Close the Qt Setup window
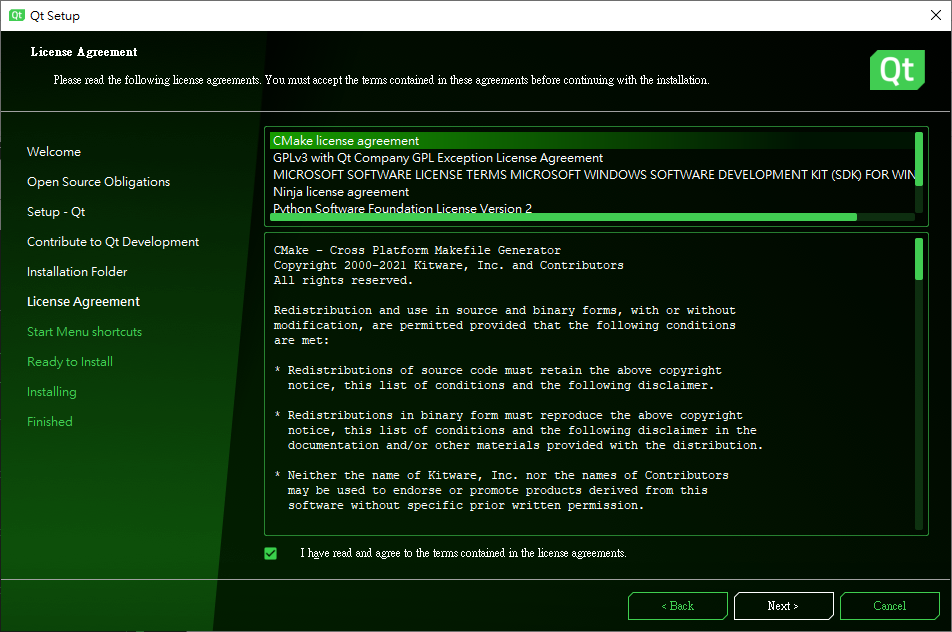The height and width of the screenshot is (632, 952). point(936,15)
